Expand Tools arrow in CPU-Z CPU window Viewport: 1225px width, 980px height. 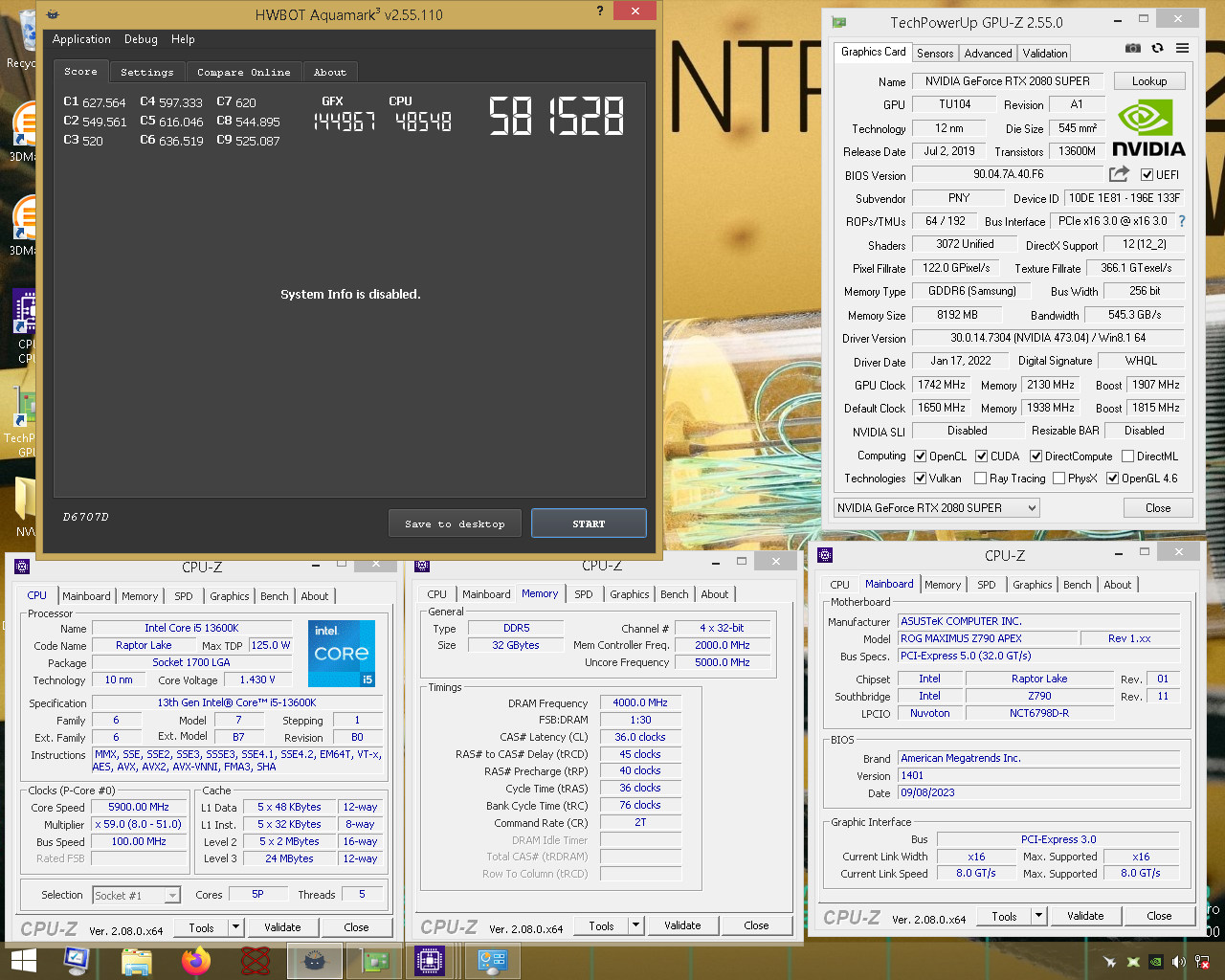(236, 926)
